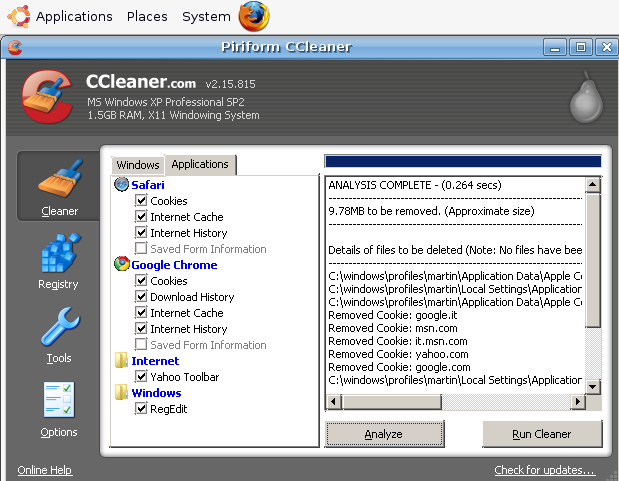Click '9.78MB to be removed' line
The image size is (619, 481).
tap(431, 211)
